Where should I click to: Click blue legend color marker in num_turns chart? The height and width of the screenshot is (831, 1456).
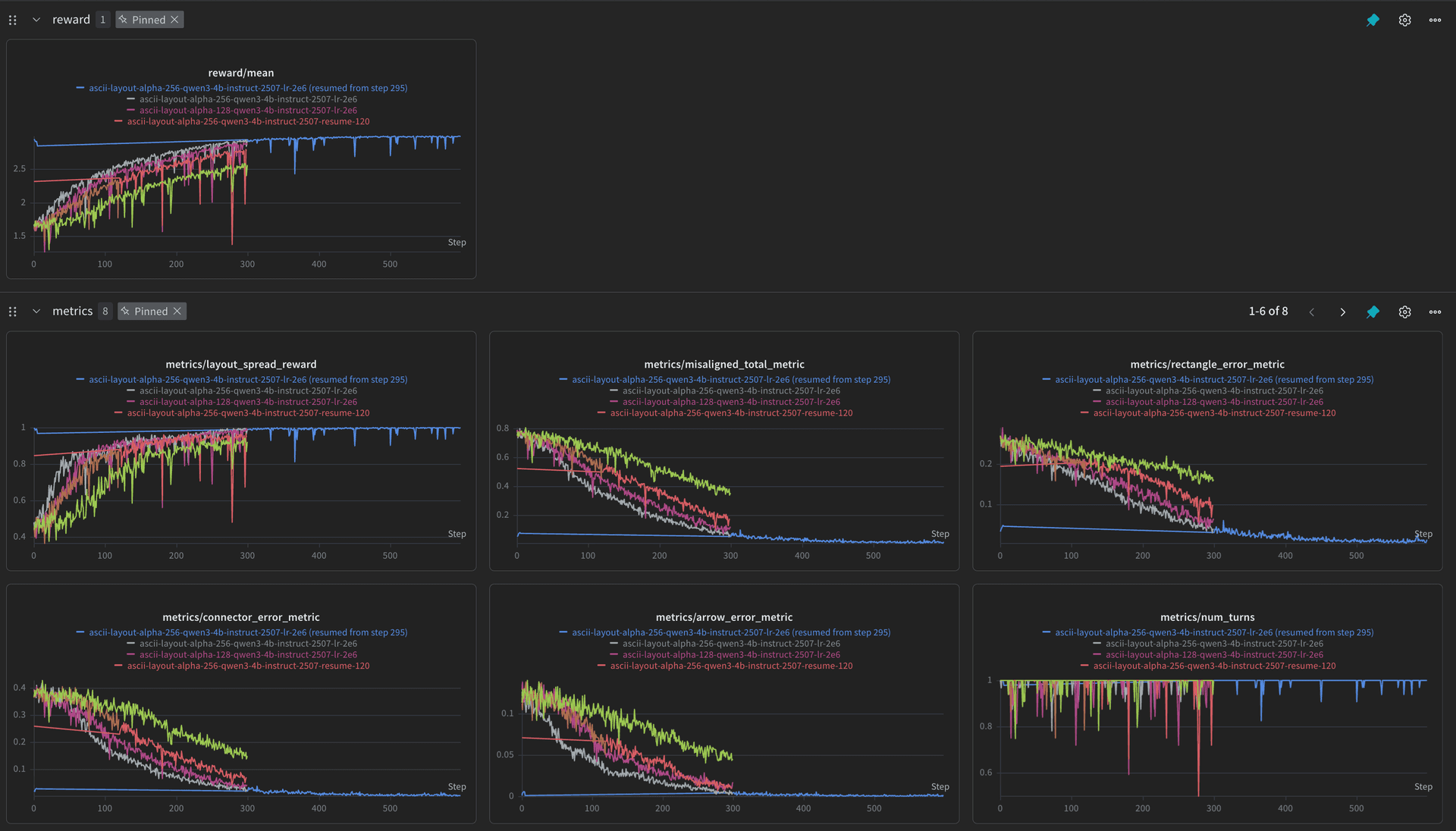coord(1046,632)
